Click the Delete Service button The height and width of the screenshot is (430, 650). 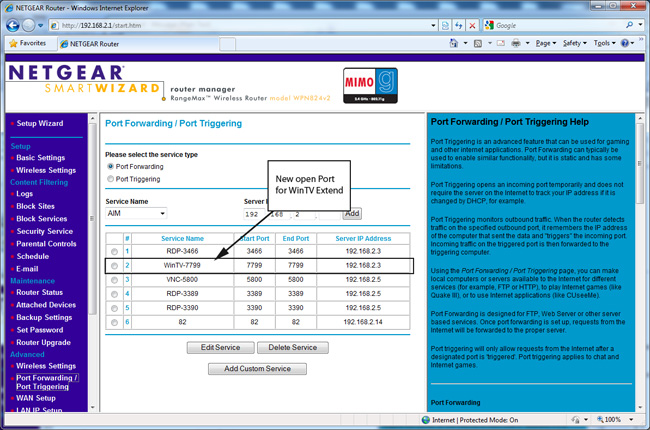pos(293,347)
